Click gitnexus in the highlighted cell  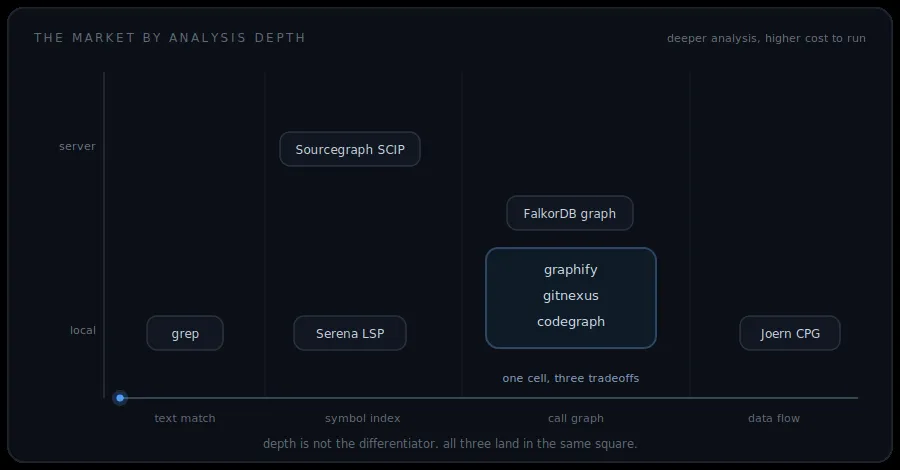point(571,296)
